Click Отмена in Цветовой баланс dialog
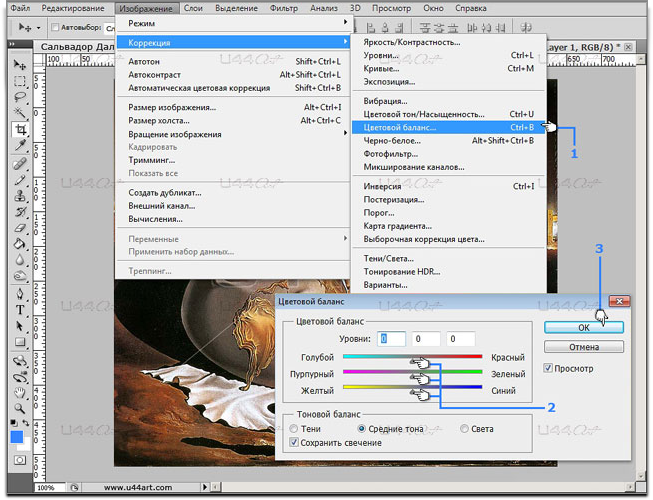This screenshot has width=653, height=500. pyautogui.click(x=584, y=347)
